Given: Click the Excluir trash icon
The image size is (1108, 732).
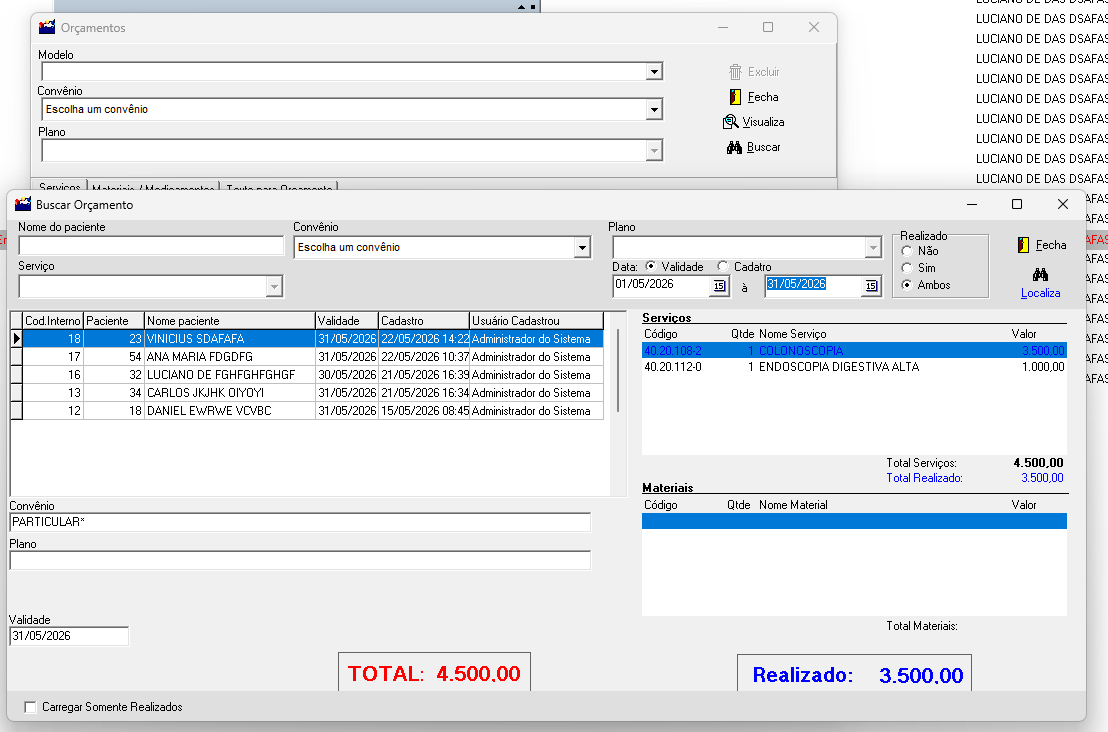Looking at the screenshot, I should click(x=736, y=72).
